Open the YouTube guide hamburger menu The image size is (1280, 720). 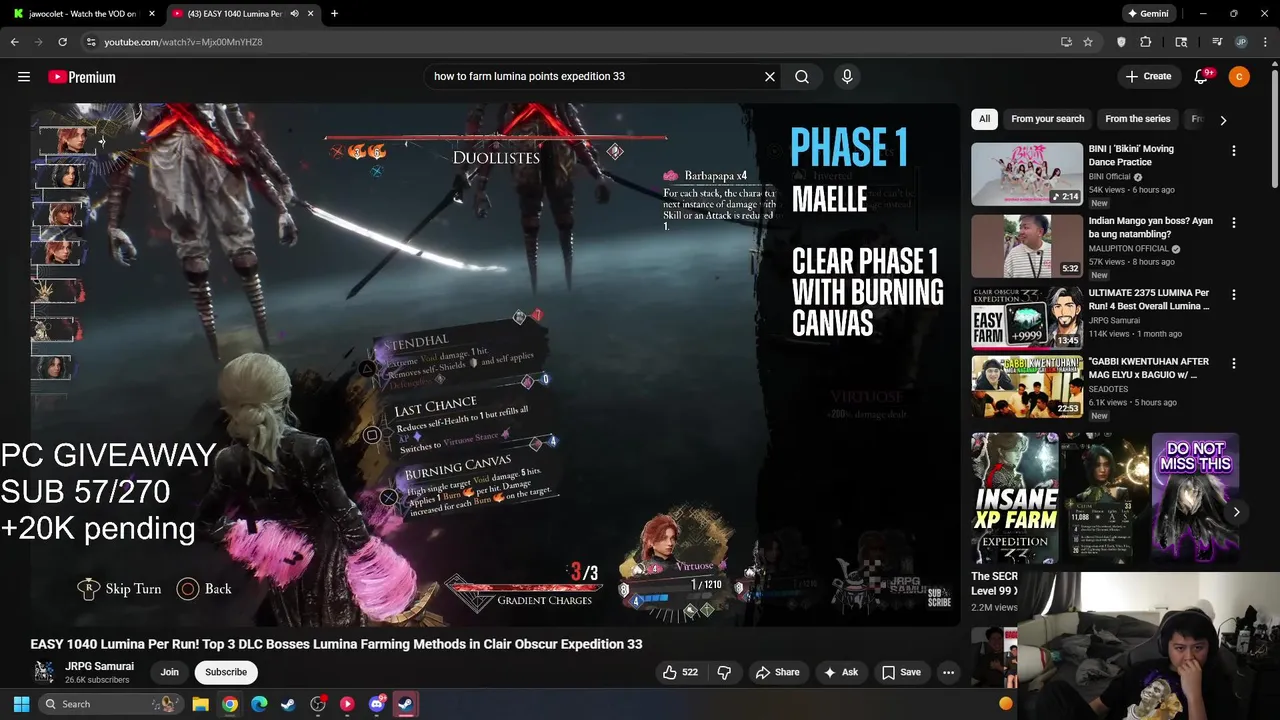[x=24, y=76]
